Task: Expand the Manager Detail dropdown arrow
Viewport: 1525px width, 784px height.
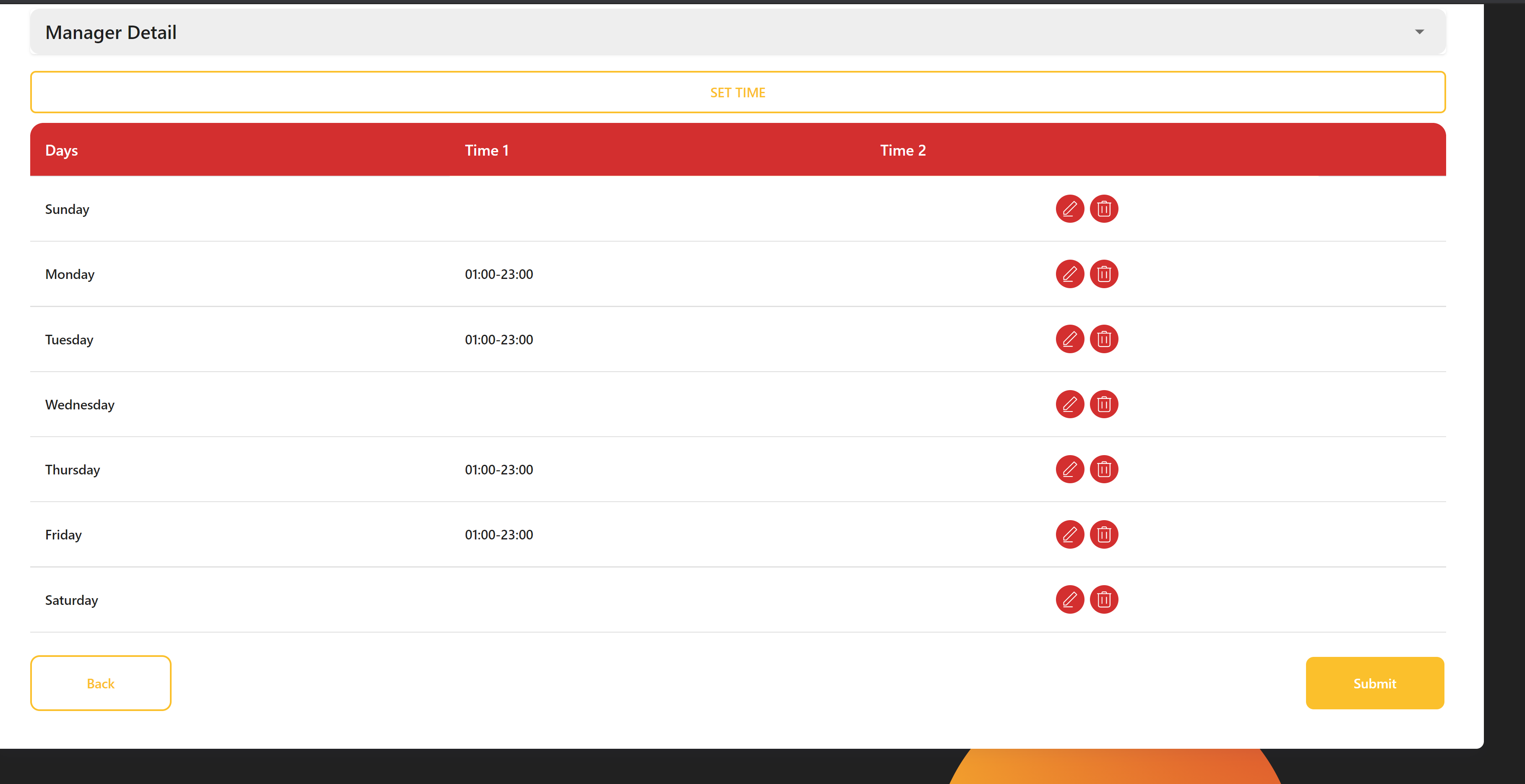Action: click(1419, 32)
